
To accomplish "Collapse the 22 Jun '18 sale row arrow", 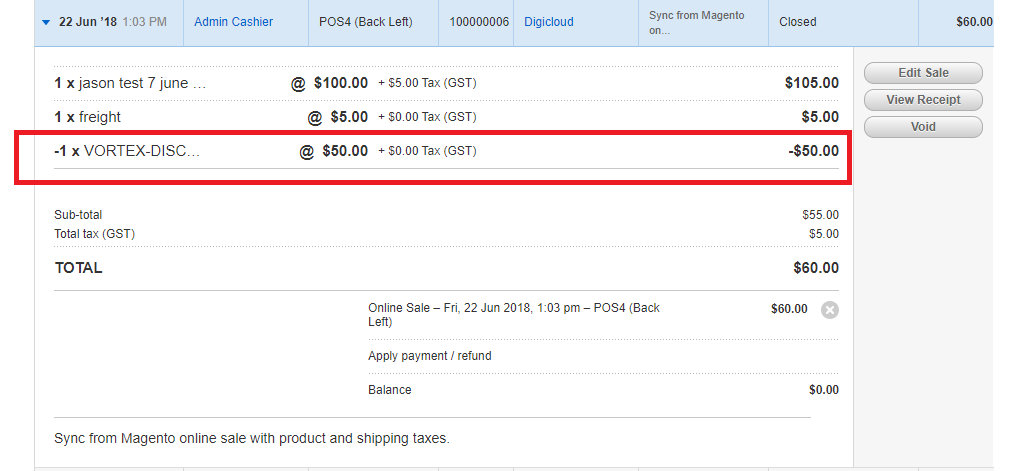I will (45, 22).
